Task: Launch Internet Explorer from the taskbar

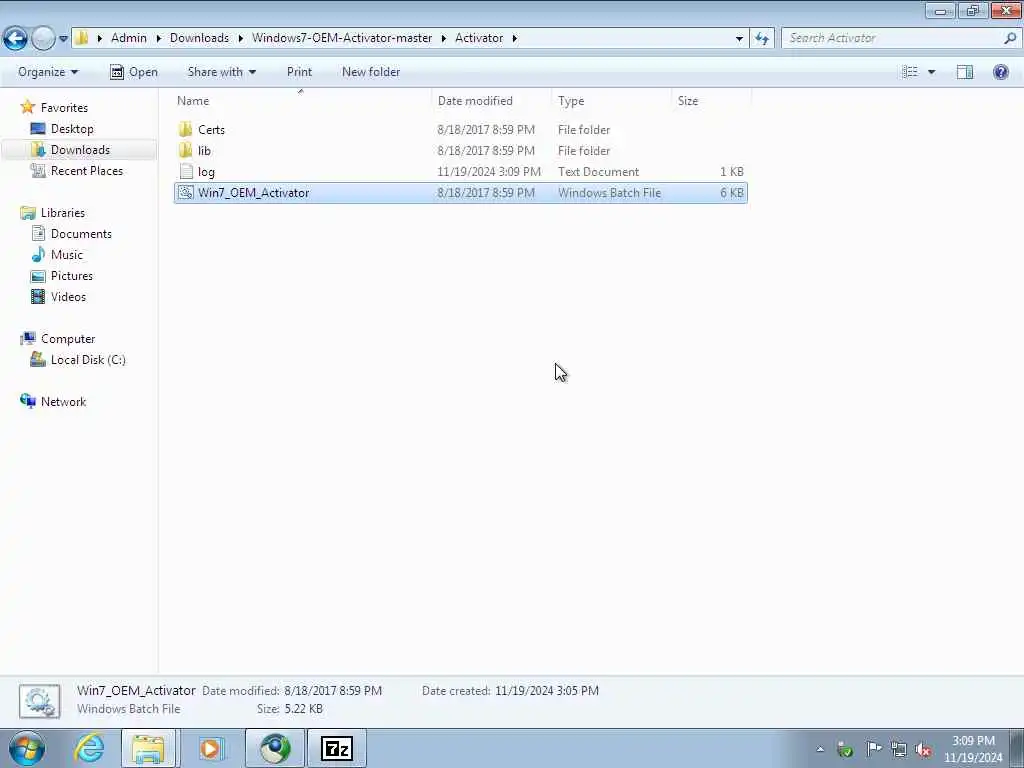Action: click(x=89, y=748)
